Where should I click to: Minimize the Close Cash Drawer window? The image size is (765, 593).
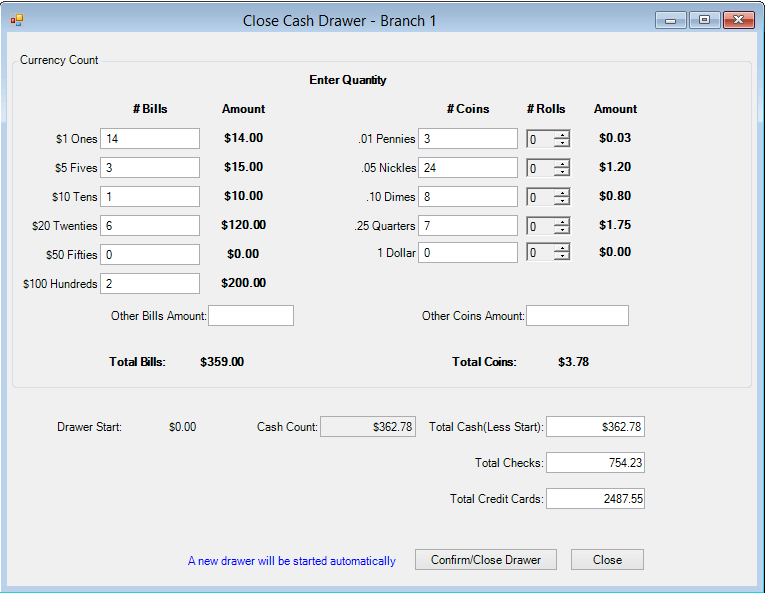670,20
